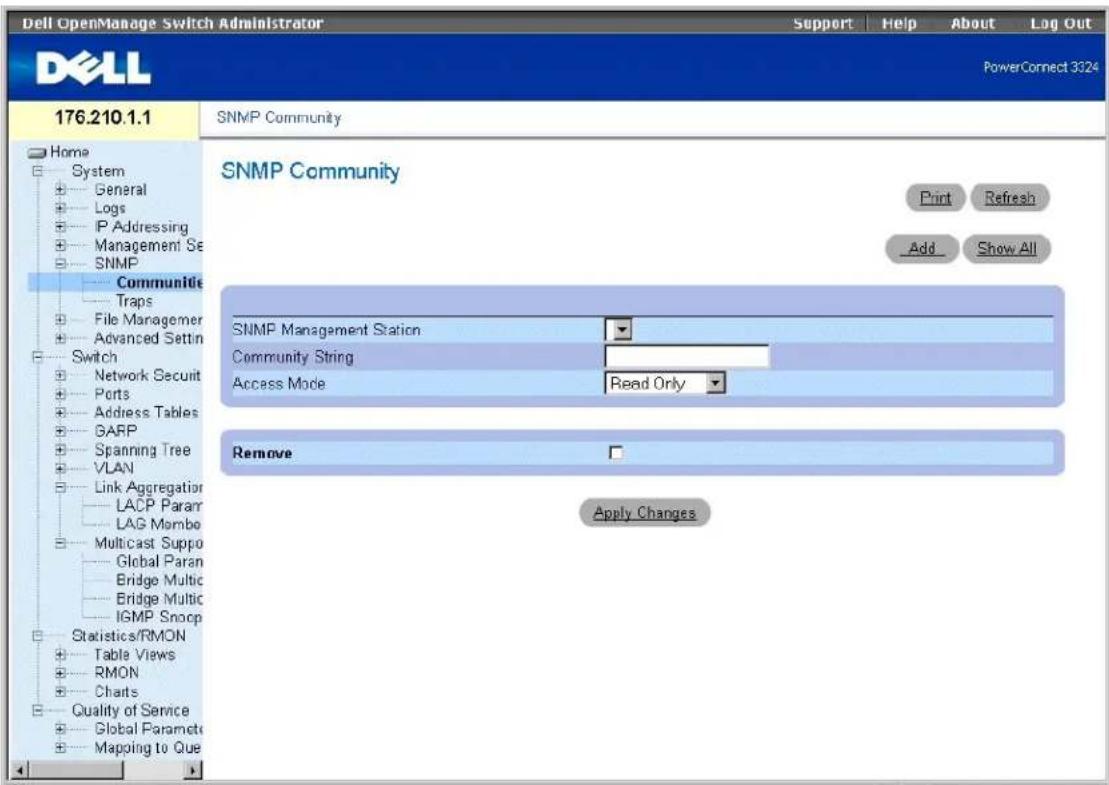Open IGMP Snooping tree item
The image size is (1109, 785).
[x=159, y=617]
